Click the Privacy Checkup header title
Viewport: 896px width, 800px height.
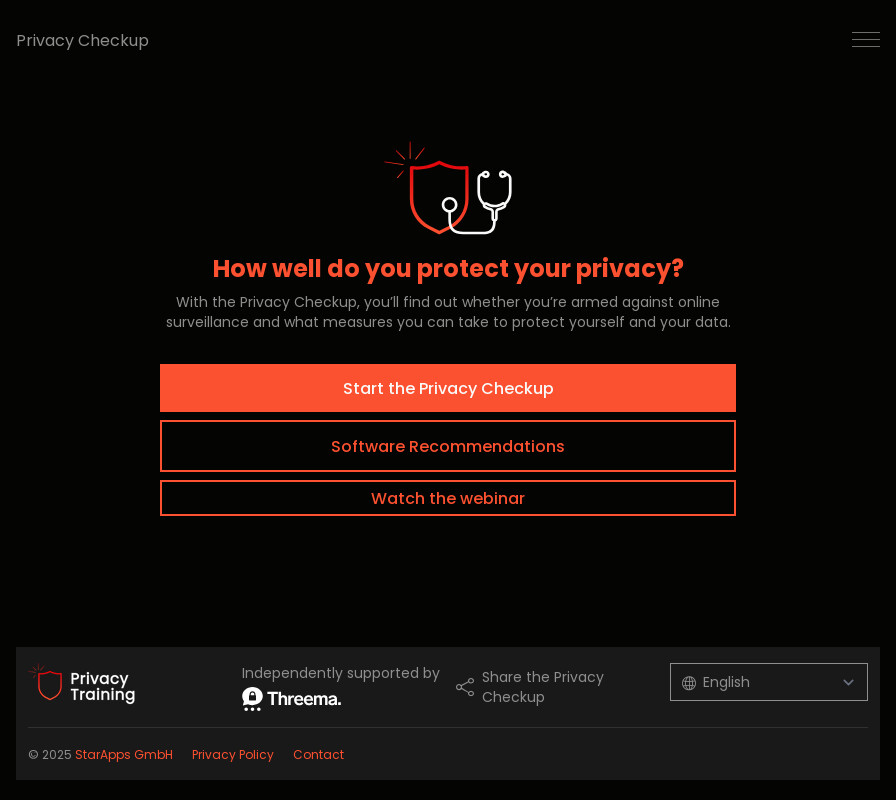tap(83, 41)
